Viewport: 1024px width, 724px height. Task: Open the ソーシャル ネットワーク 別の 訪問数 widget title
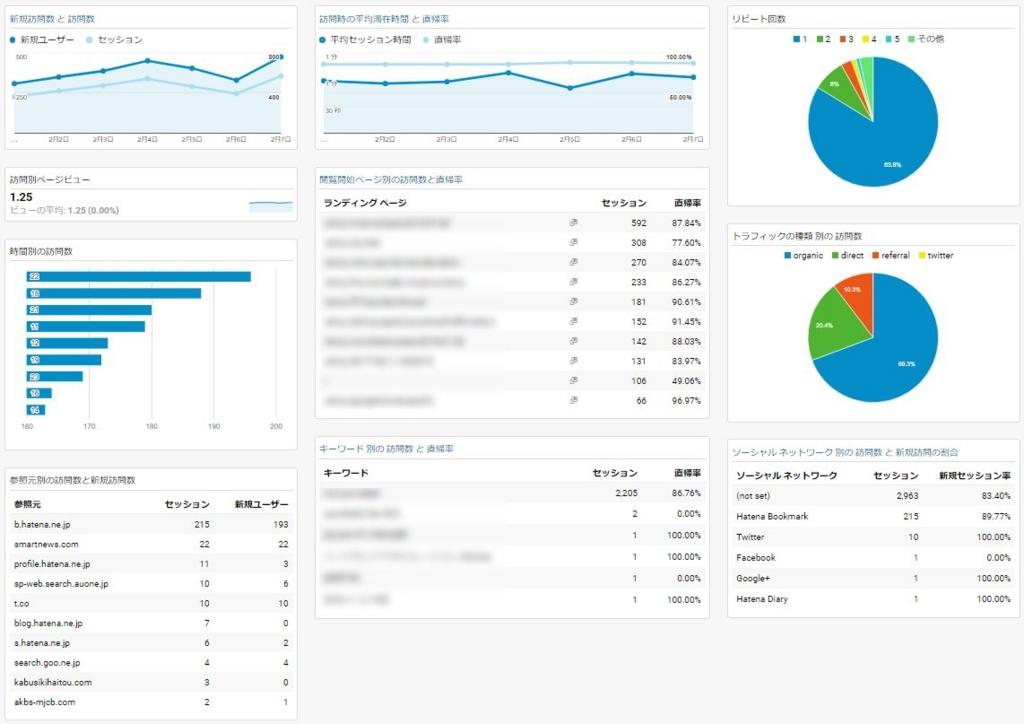click(845, 452)
